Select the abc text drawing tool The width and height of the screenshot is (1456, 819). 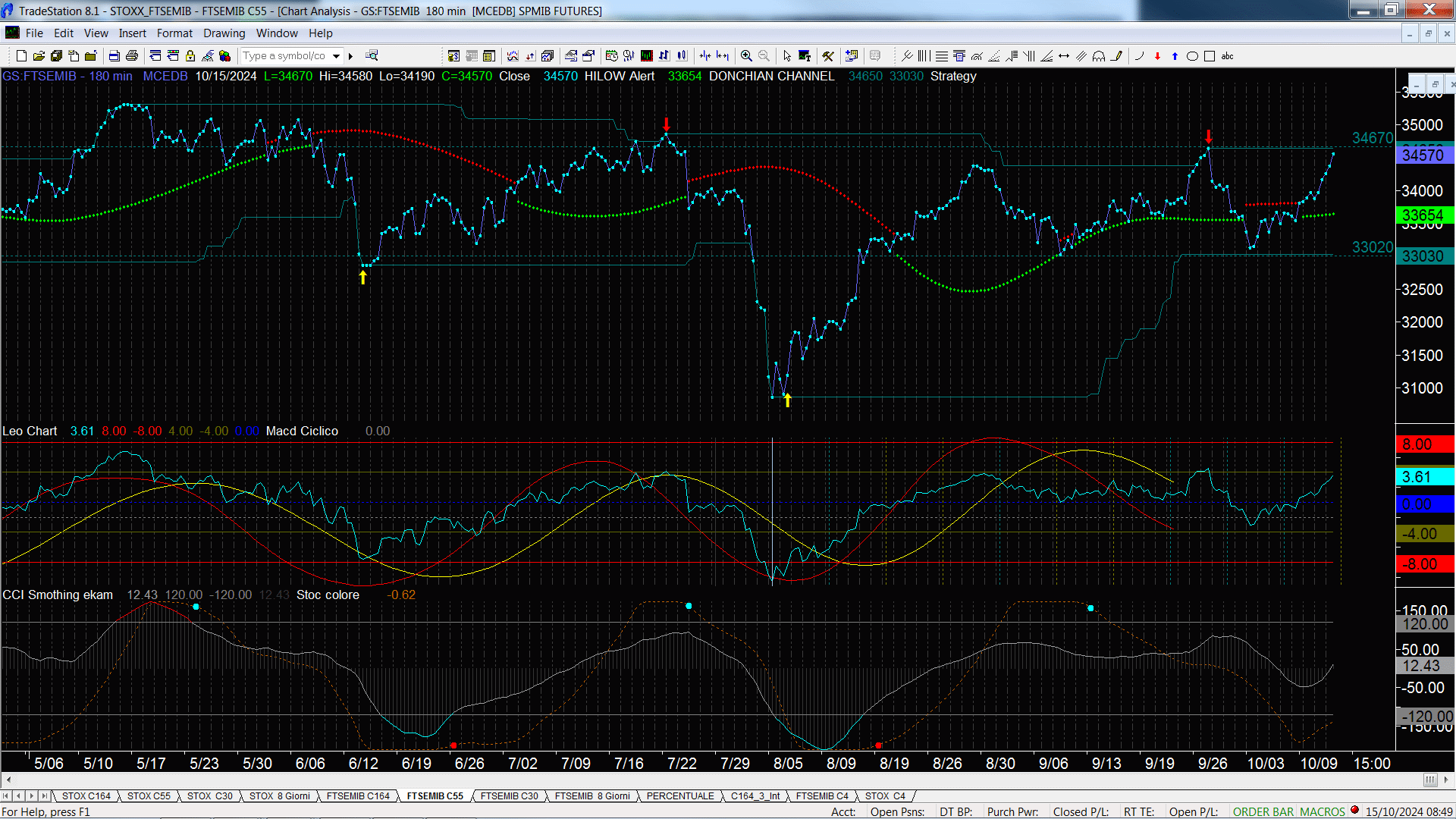coord(1227,55)
